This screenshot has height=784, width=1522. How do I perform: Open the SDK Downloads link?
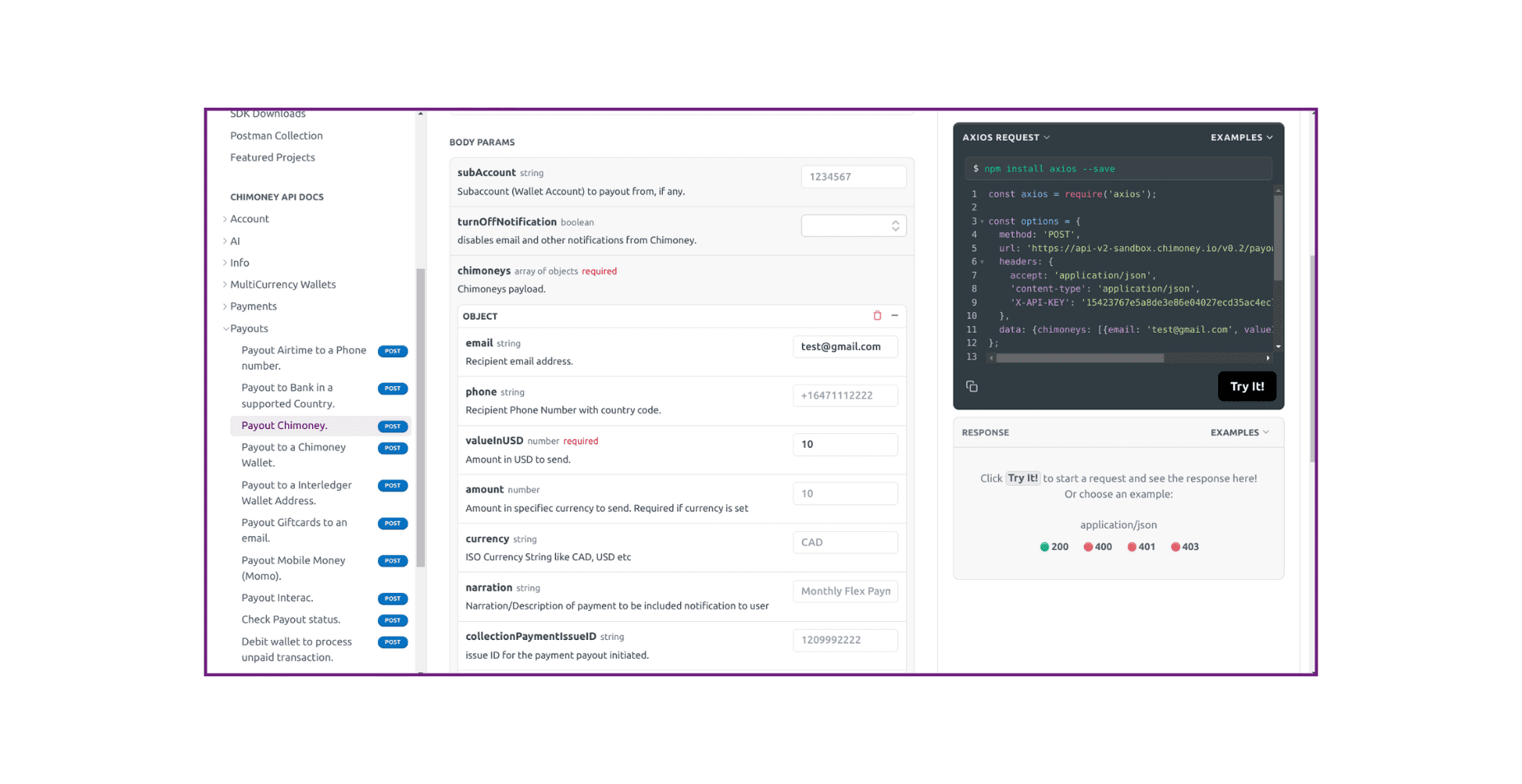268,114
